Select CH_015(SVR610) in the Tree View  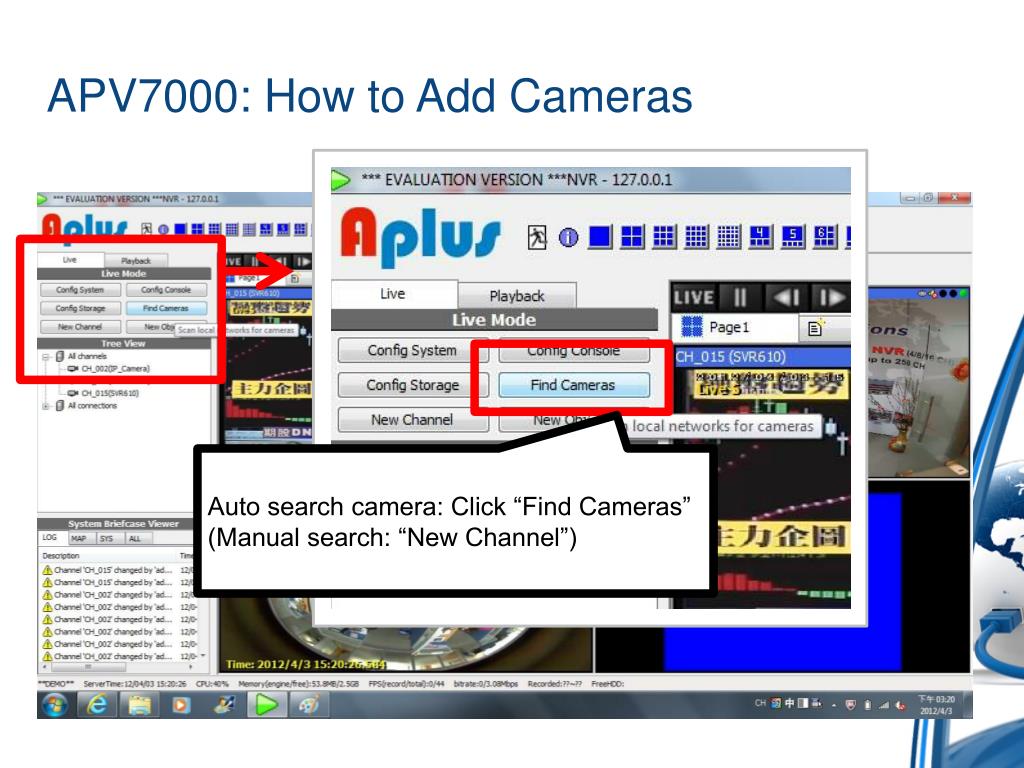click(110, 393)
